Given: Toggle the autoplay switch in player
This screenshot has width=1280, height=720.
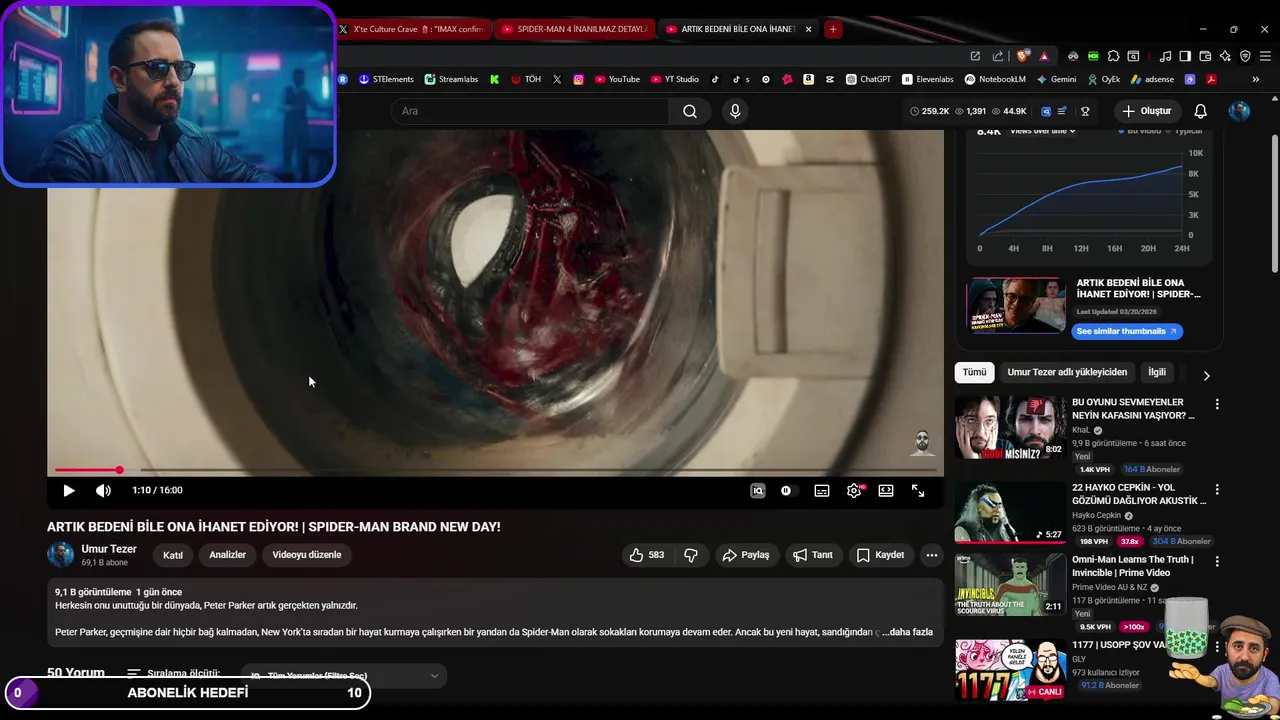Looking at the screenshot, I should (x=788, y=491).
